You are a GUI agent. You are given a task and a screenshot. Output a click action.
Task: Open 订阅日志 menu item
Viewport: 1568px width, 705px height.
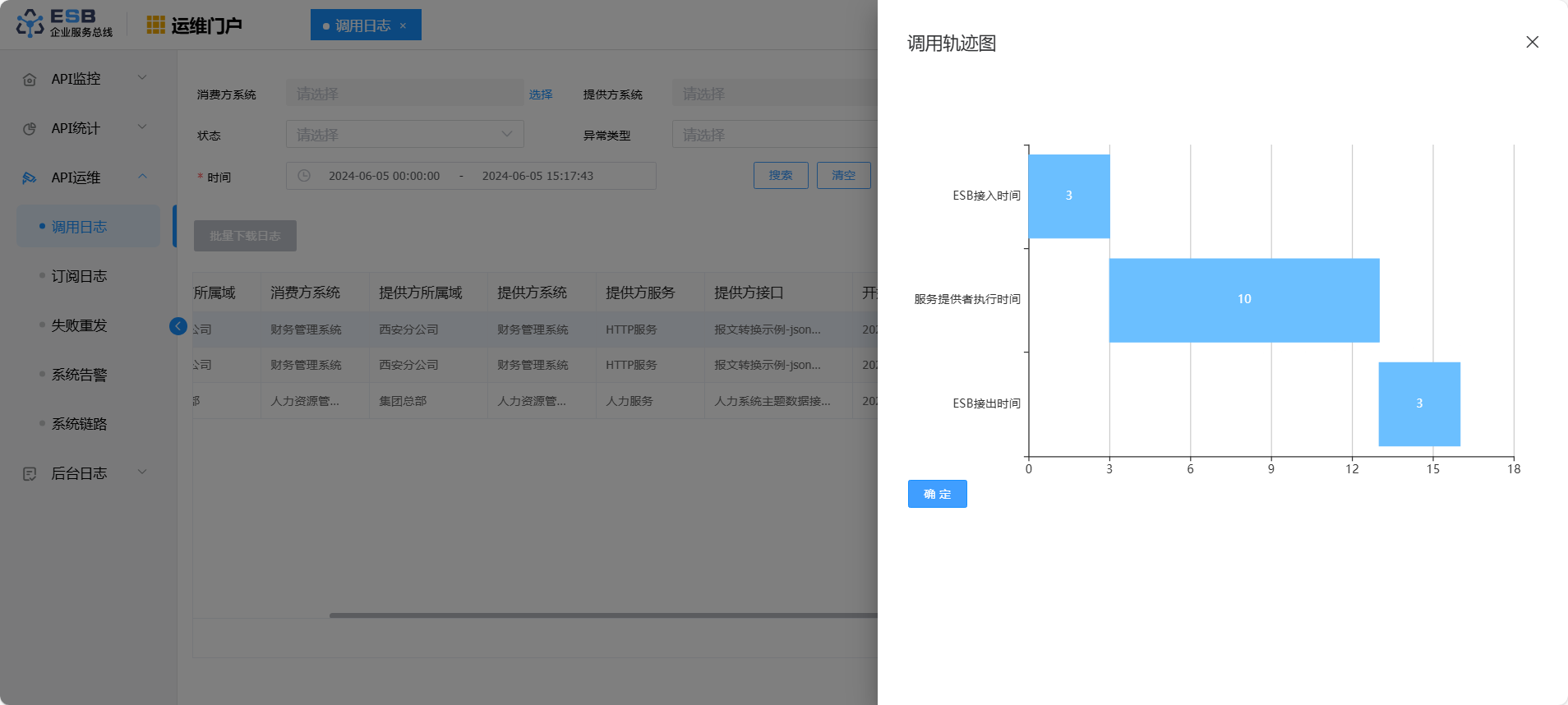[79, 276]
